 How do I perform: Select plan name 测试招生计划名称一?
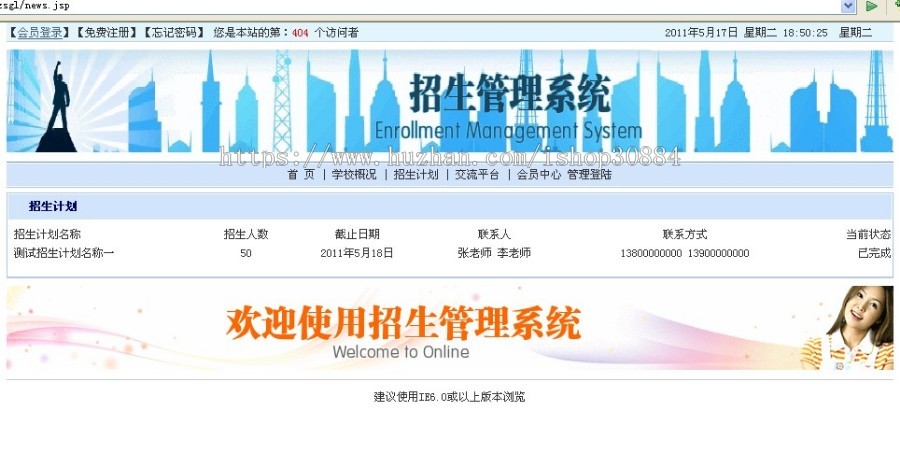pos(64,253)
